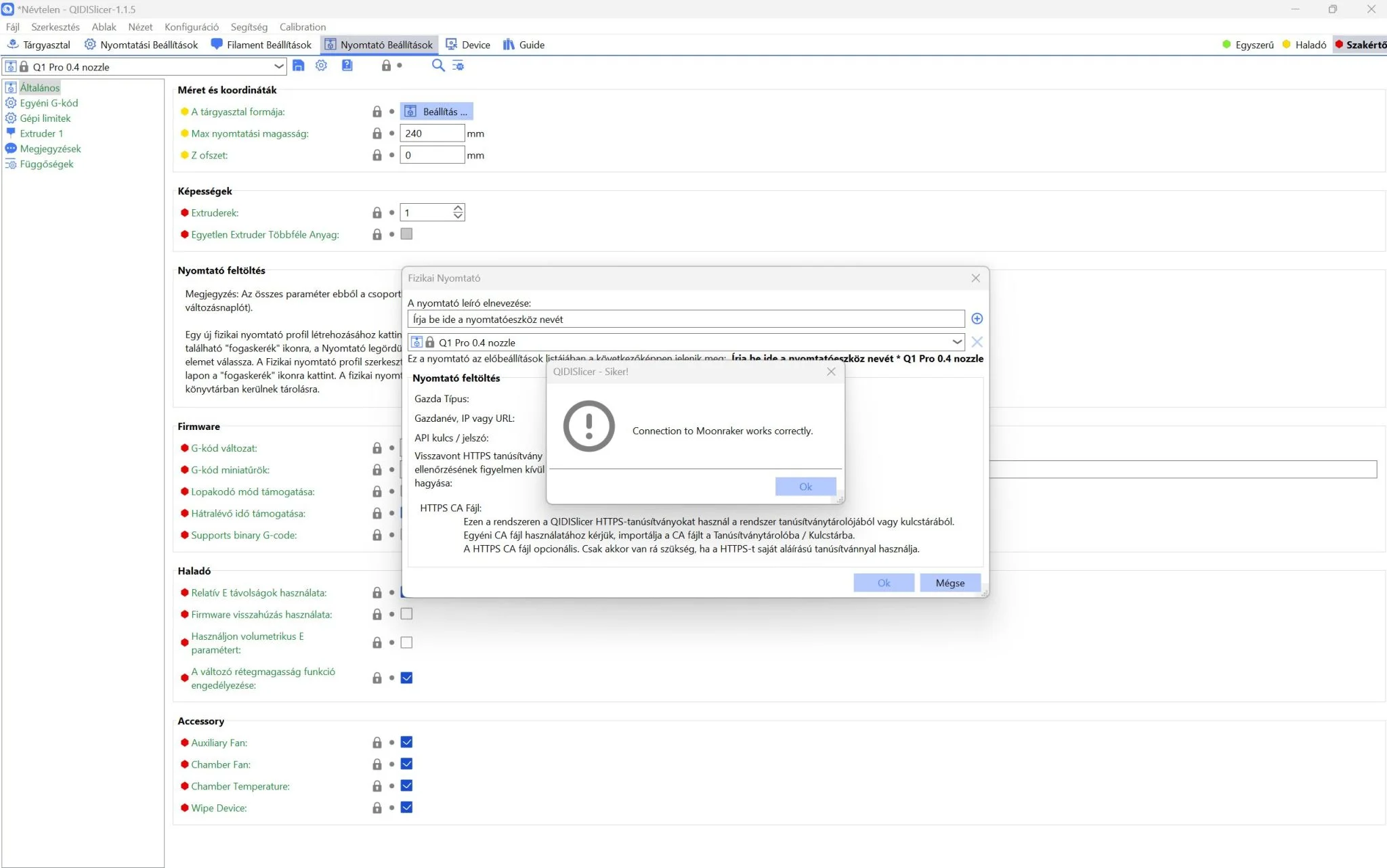Click the X icon beside dialog preset dropdown

[977, 342]
